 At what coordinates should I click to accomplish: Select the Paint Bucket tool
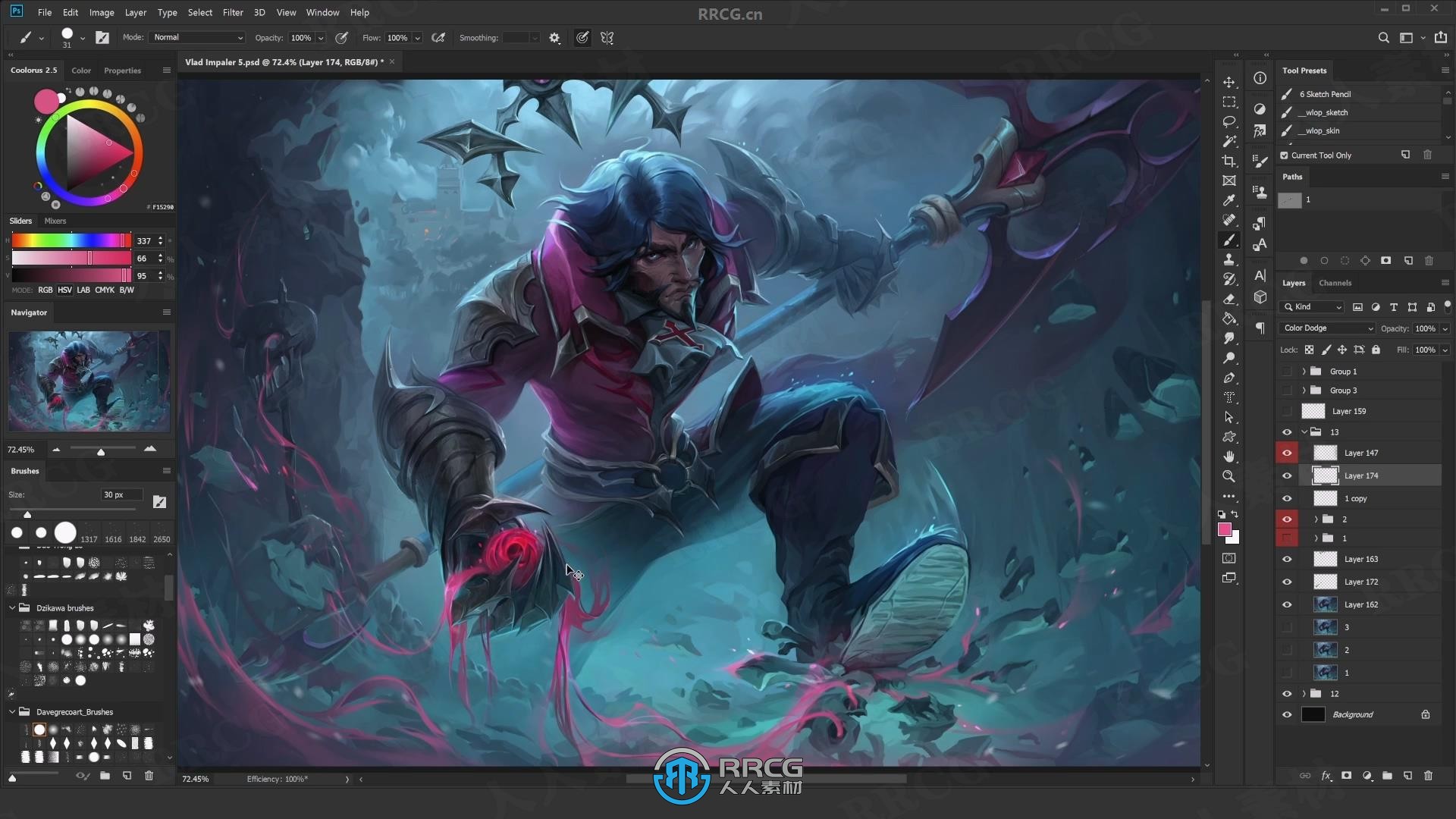pyautogui.click(x=1229, y=318)
